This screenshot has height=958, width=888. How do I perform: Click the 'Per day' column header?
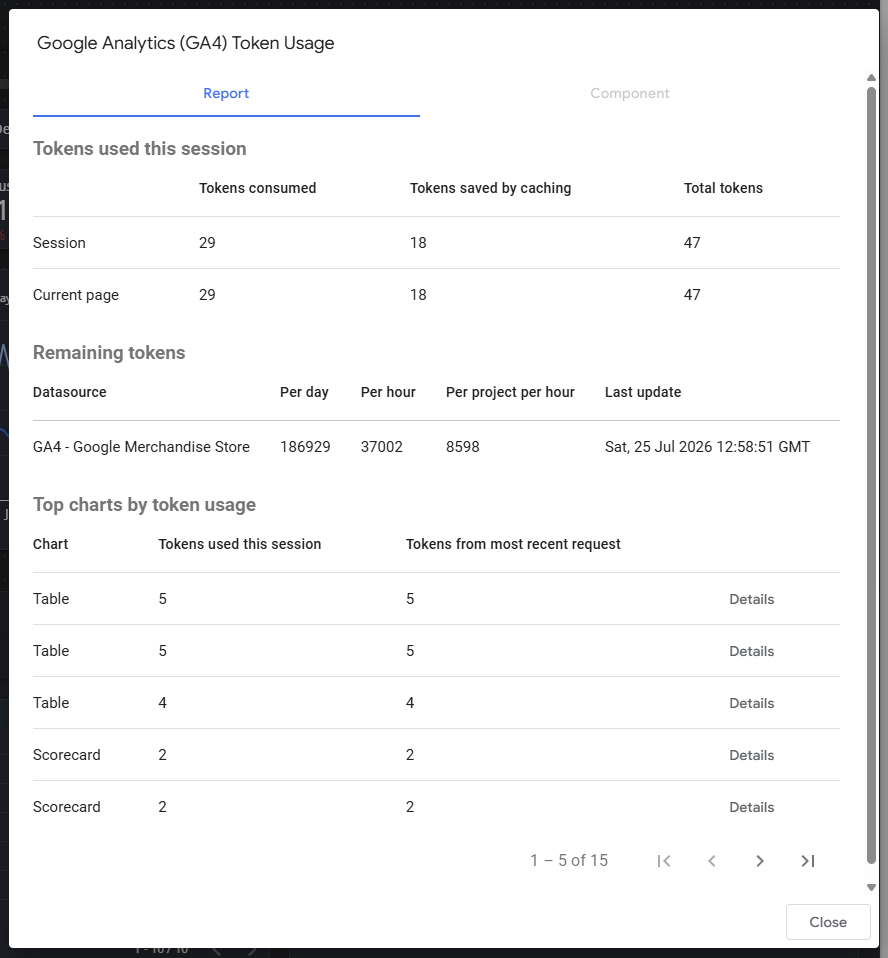[x=304, y=392]
